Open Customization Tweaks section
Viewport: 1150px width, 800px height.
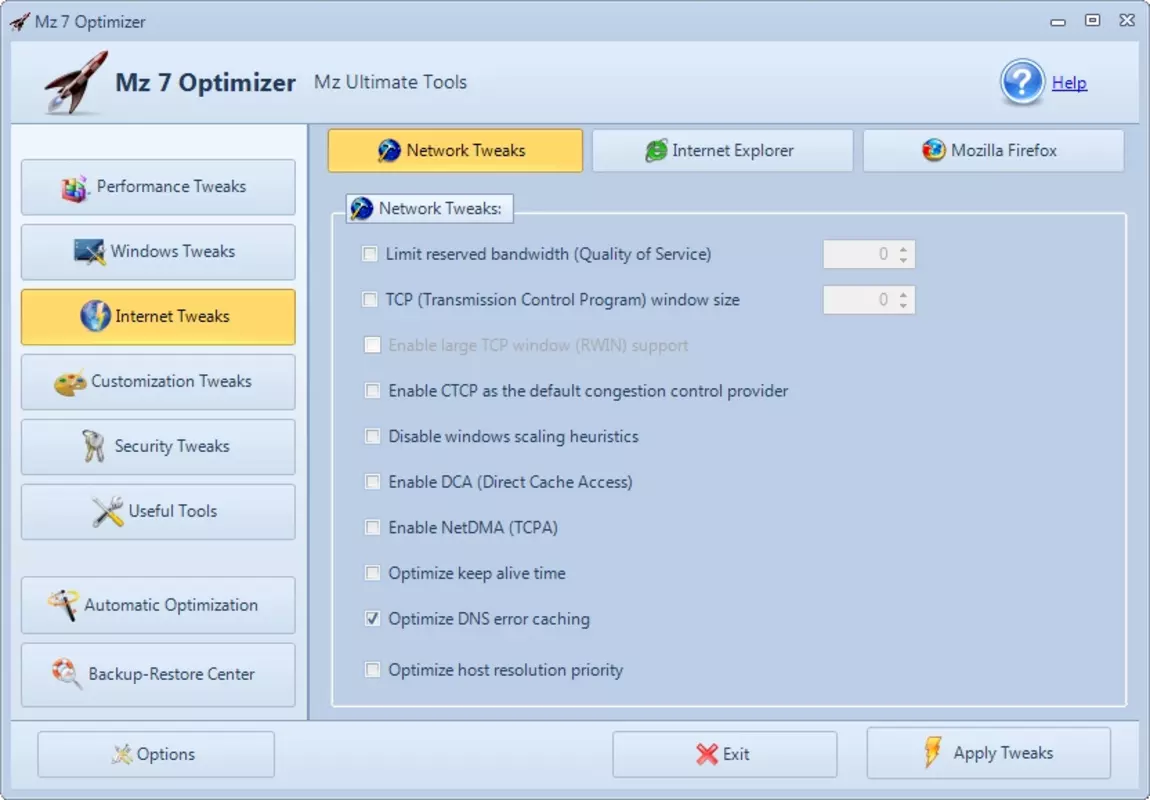158,382
